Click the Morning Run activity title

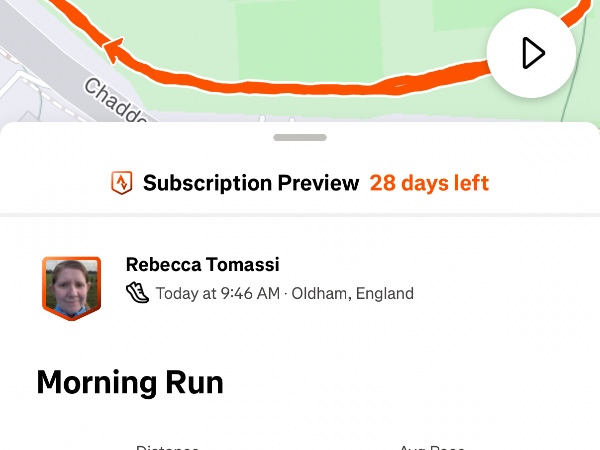pos(130,382)
